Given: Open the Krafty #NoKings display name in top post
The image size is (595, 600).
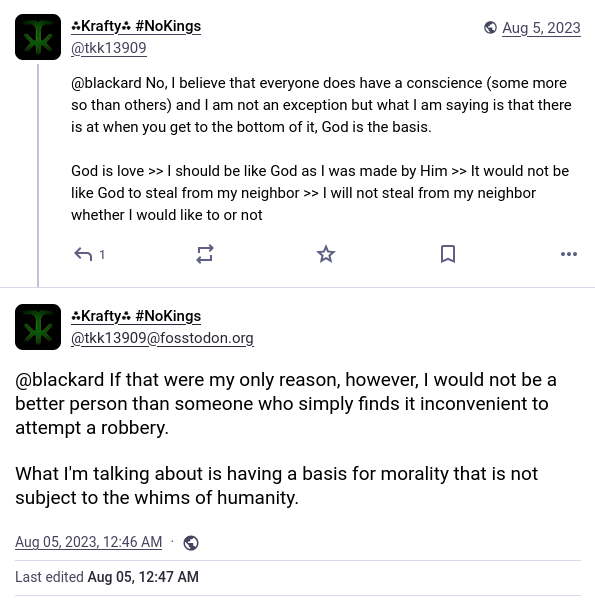Looking at the screenshot, I should pos(136,26).
